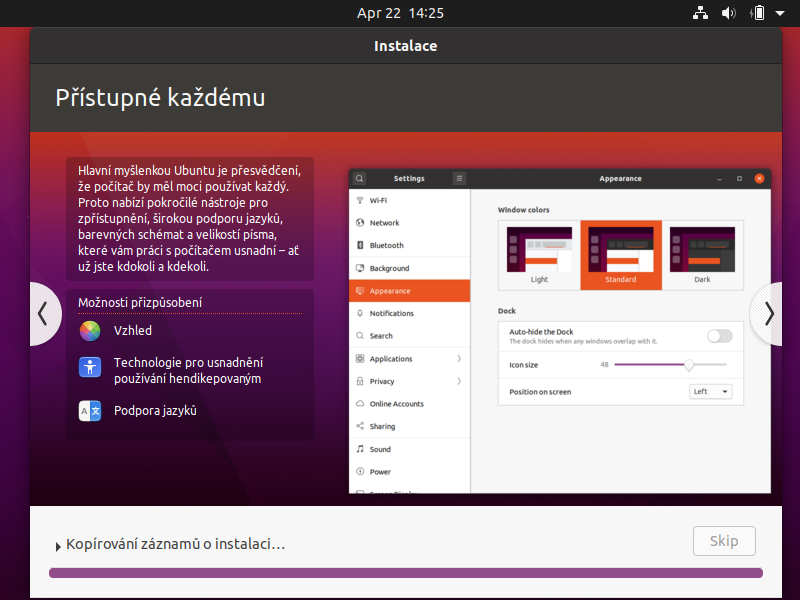Click the Applications grid icon in the sidebar
Viewport: 800px width, 600px height.
[360, 359]
